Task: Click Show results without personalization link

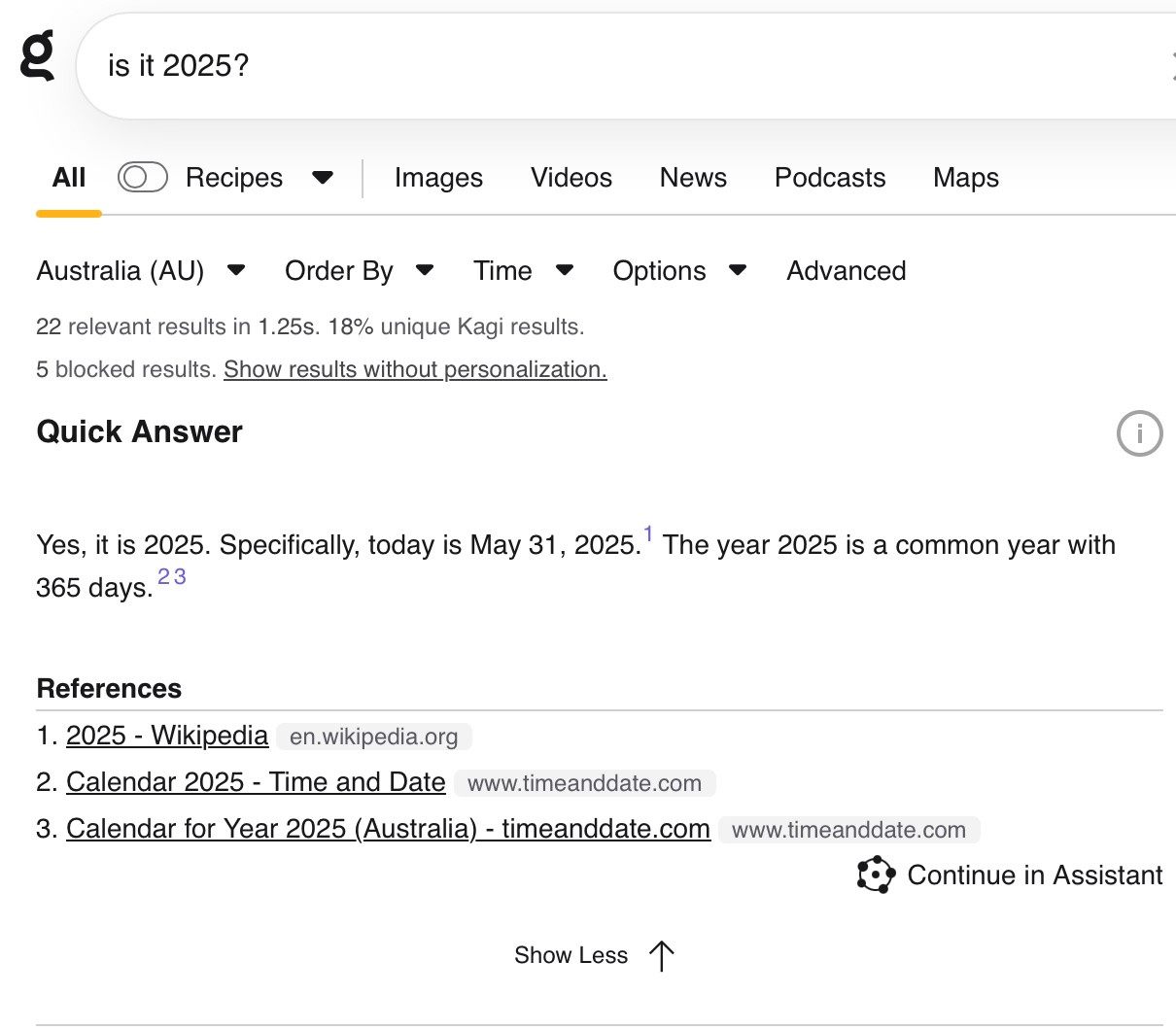Action: click(x=415, y=370)
